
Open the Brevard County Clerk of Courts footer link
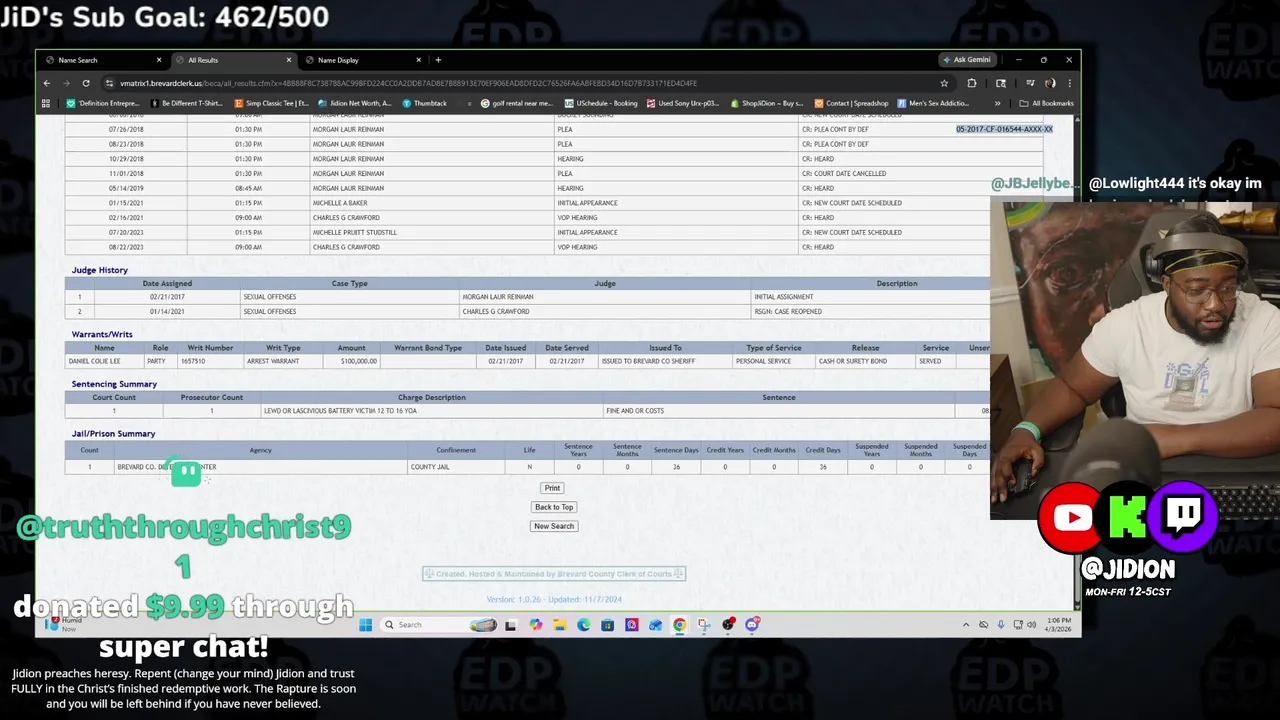point(554,574)
